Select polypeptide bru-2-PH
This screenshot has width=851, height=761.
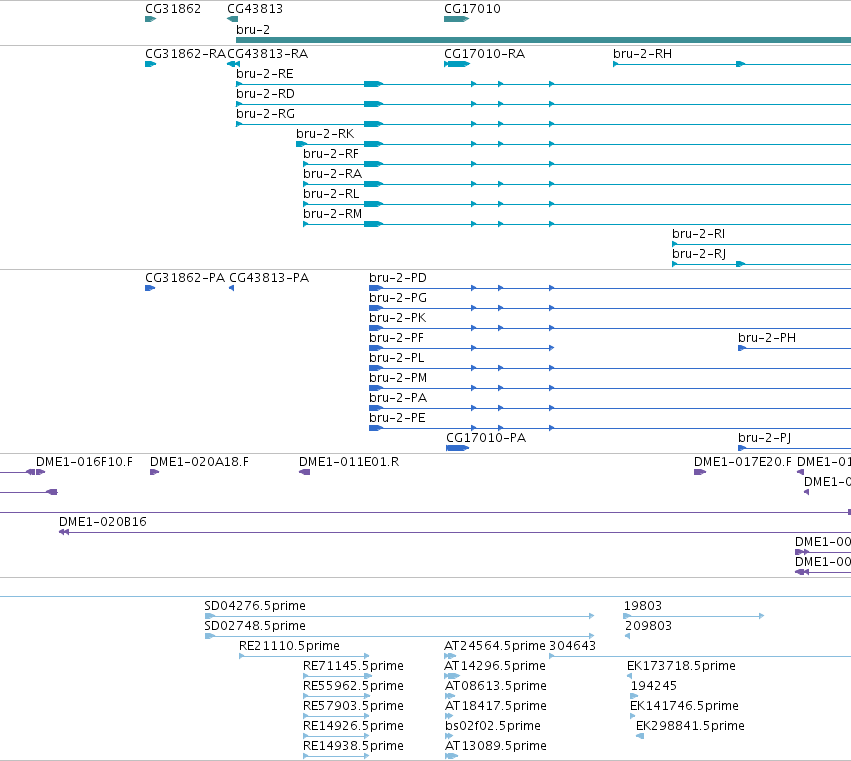click(767, 338)
